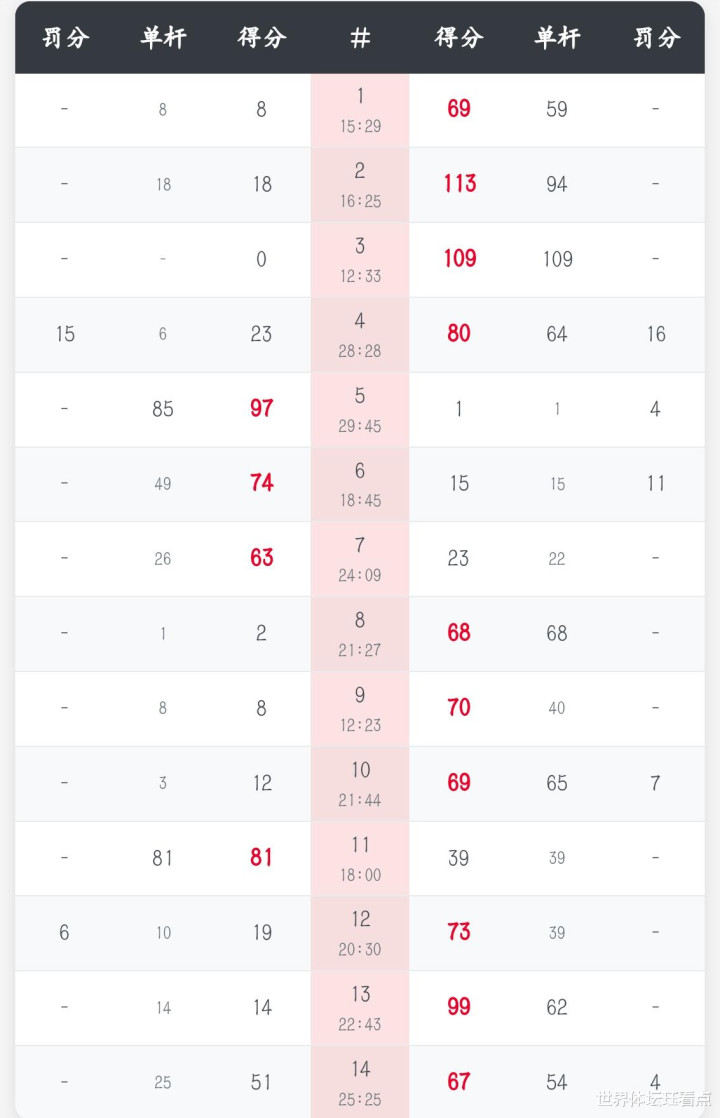
Task: Click the '#' frame number column header
Action: coord(360,38)
